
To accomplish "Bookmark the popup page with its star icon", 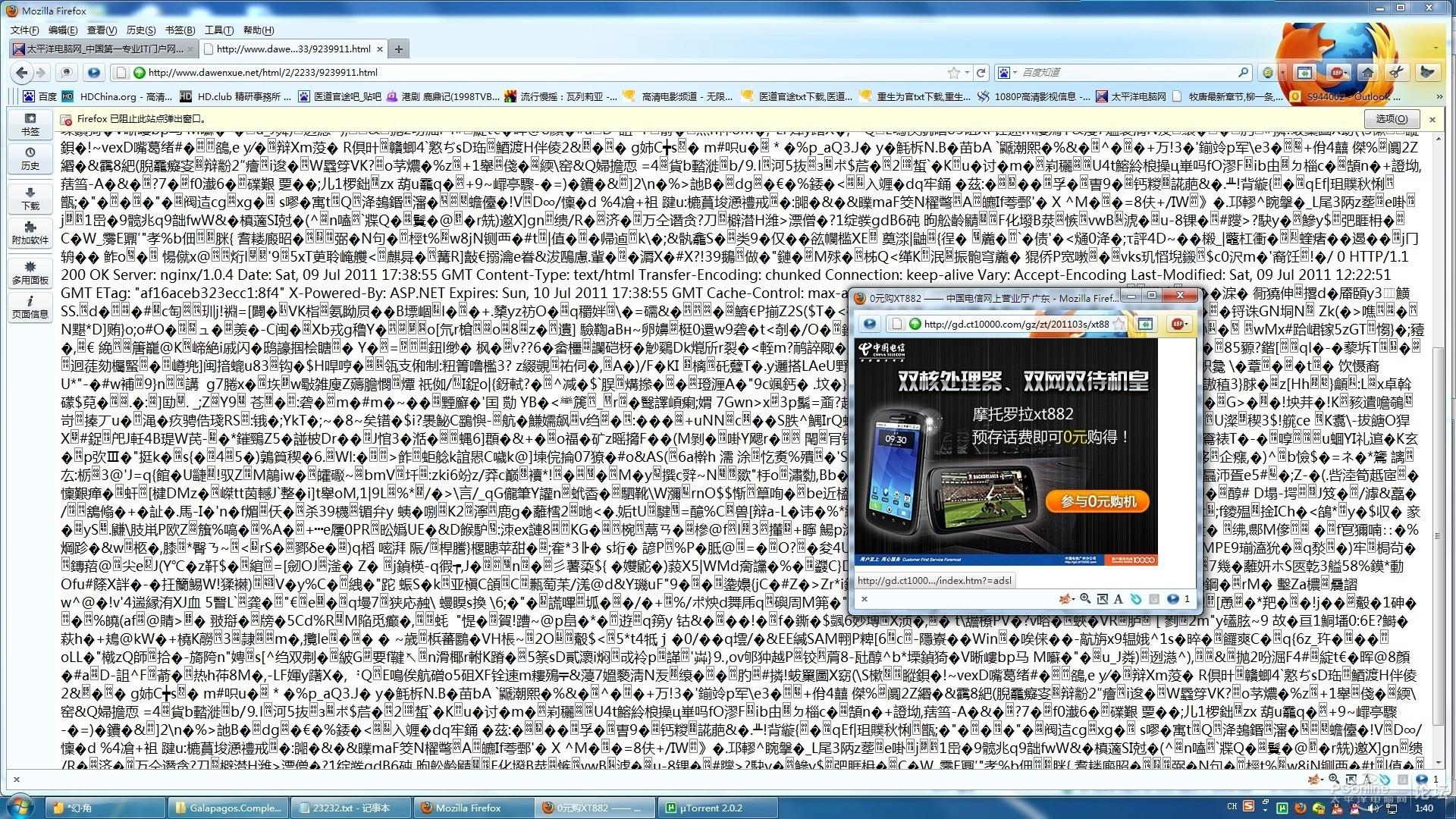I will tap(1119, 325).
